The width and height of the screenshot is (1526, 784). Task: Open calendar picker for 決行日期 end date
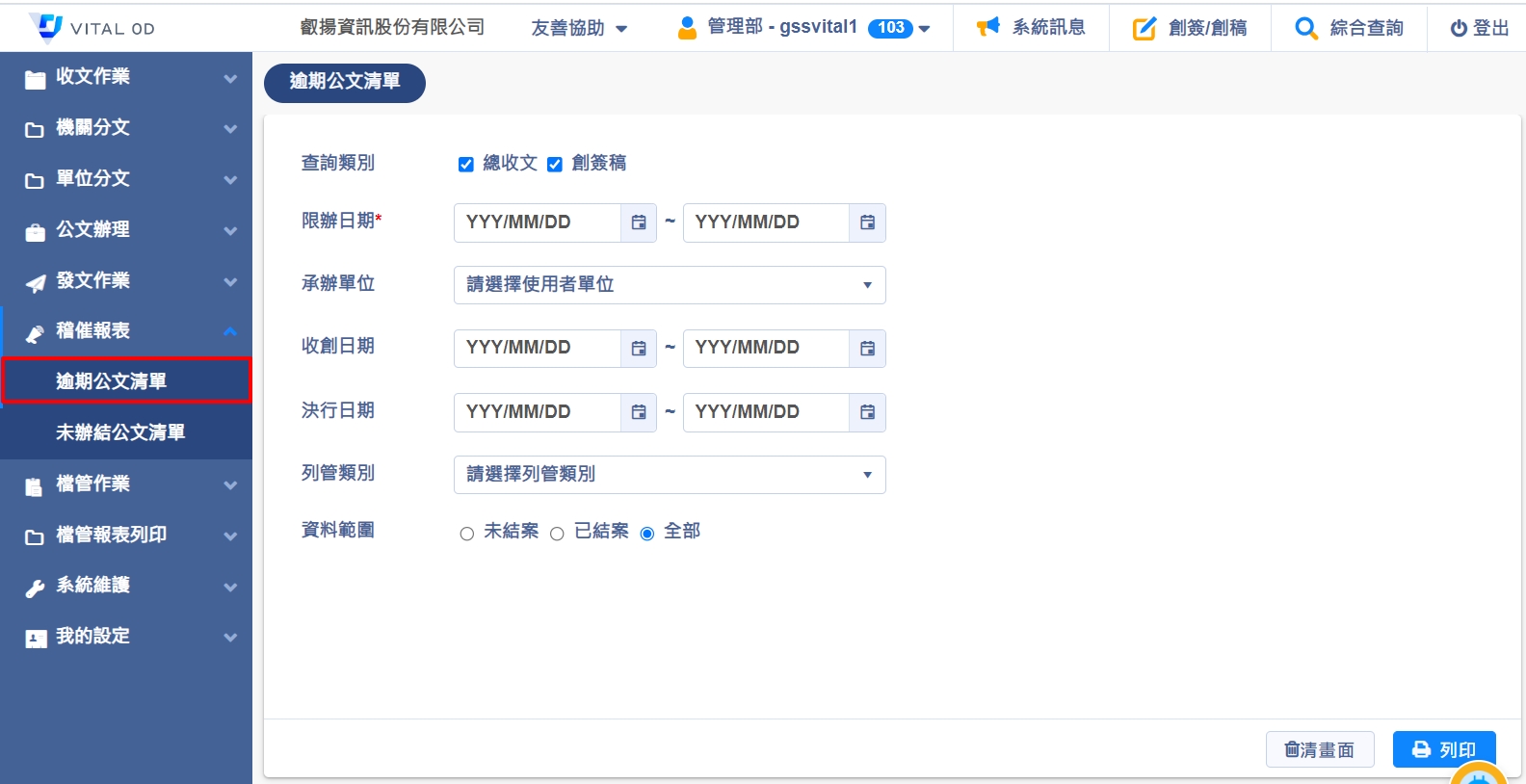point(867,412)
